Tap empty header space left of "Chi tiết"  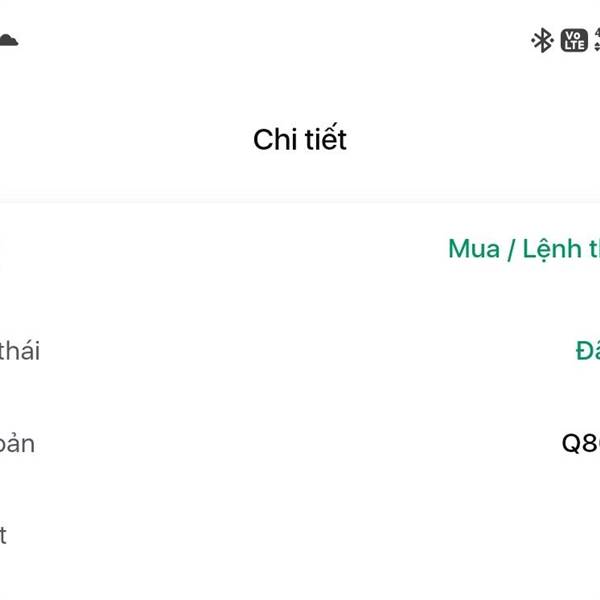point(120,139)
